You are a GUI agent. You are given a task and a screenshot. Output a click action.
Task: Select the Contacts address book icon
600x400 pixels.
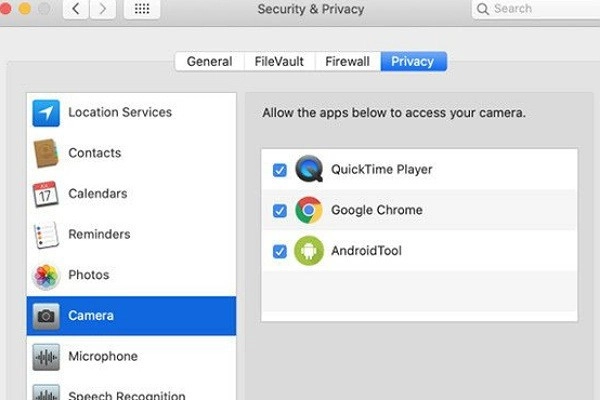pos(46,153)
